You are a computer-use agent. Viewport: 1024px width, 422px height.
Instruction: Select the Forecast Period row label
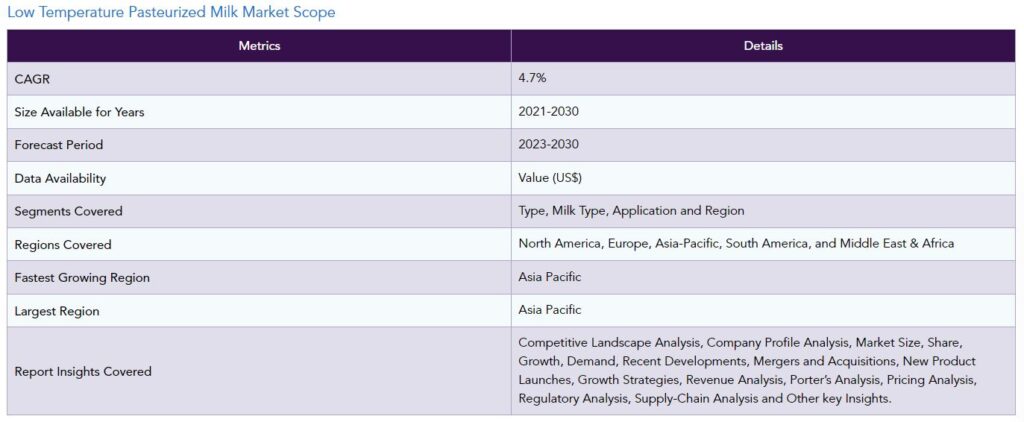coord(59,145)
